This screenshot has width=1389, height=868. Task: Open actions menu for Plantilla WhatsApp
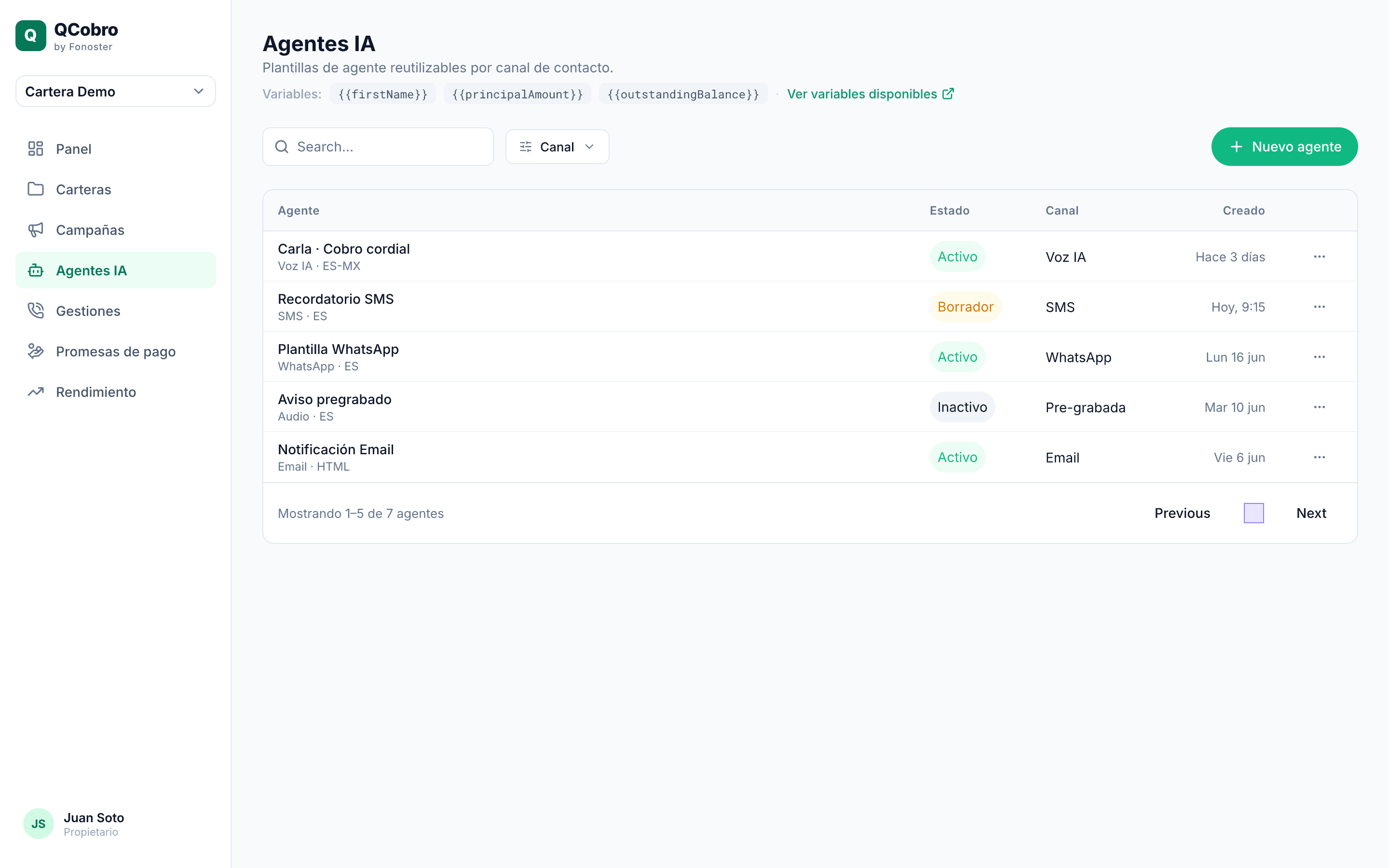point(1319,357)
